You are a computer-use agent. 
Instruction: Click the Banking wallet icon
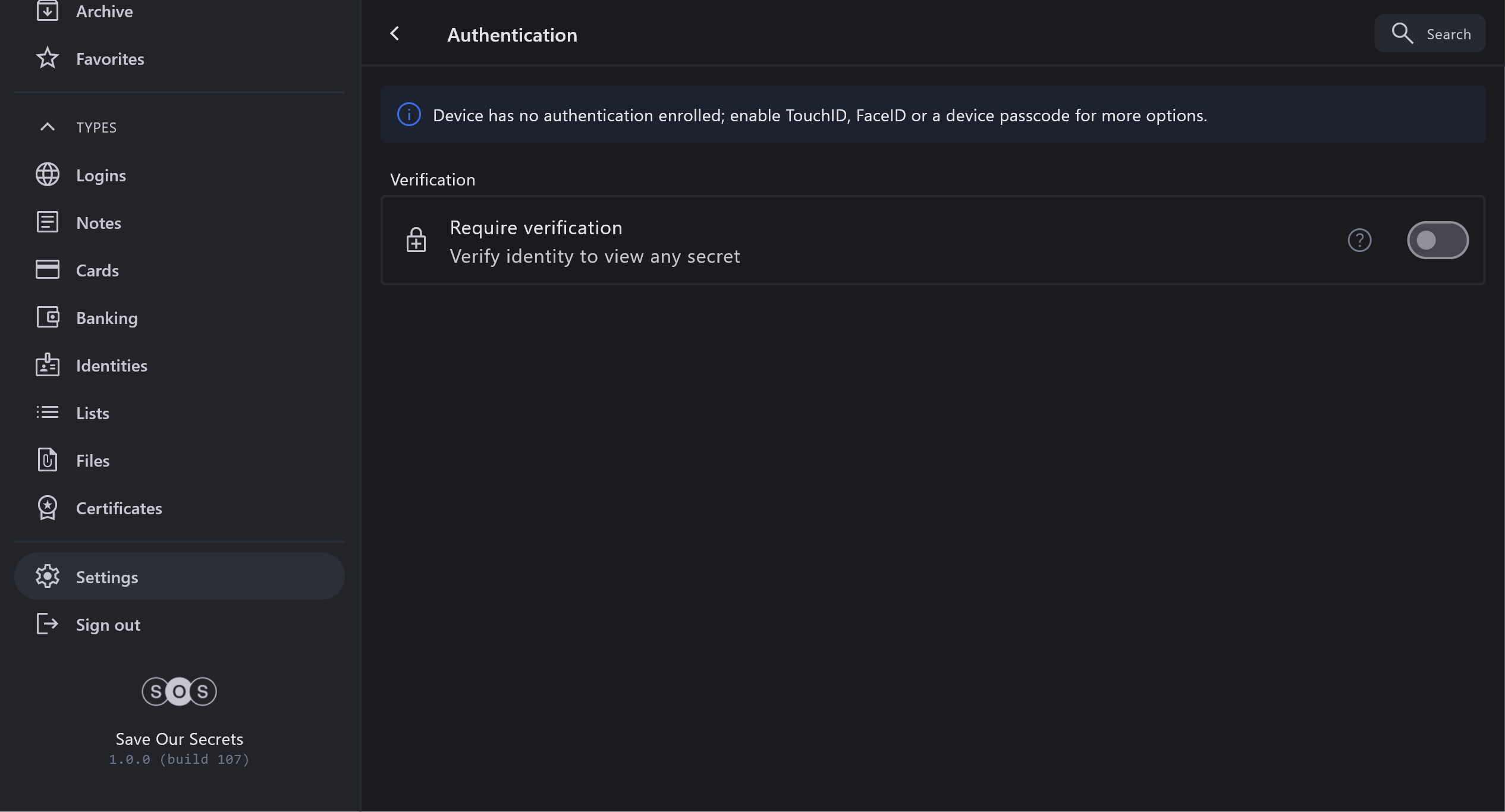[x=48, y=317]
